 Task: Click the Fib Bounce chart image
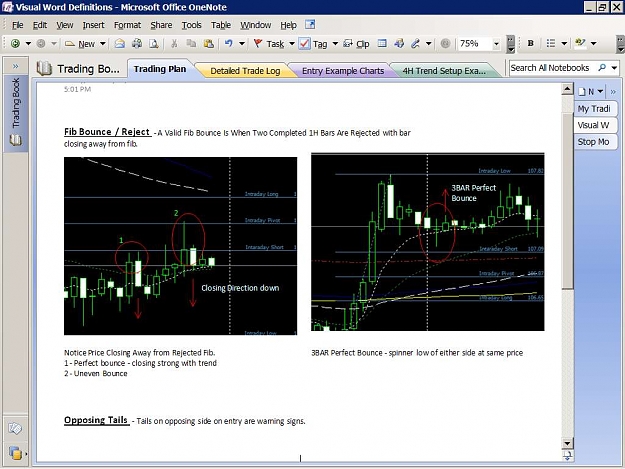click(181, 246)
